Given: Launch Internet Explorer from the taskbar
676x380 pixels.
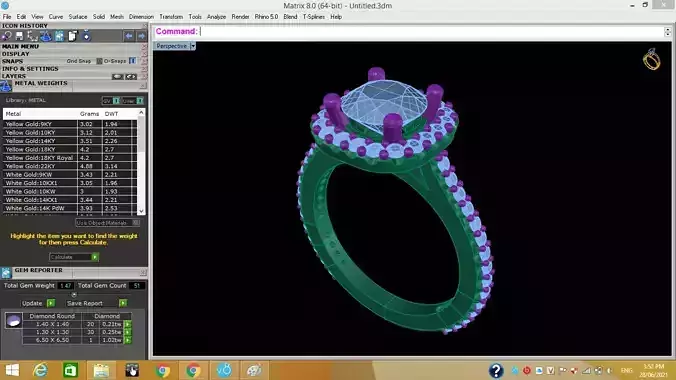Looking at the screenshot, I should point(40,371).
